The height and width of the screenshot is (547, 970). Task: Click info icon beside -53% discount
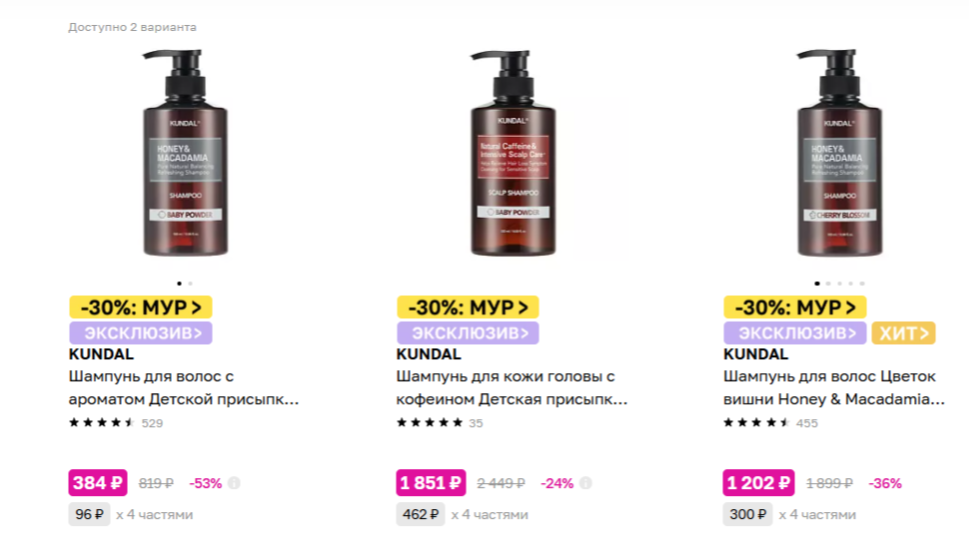tap(234, 483)
